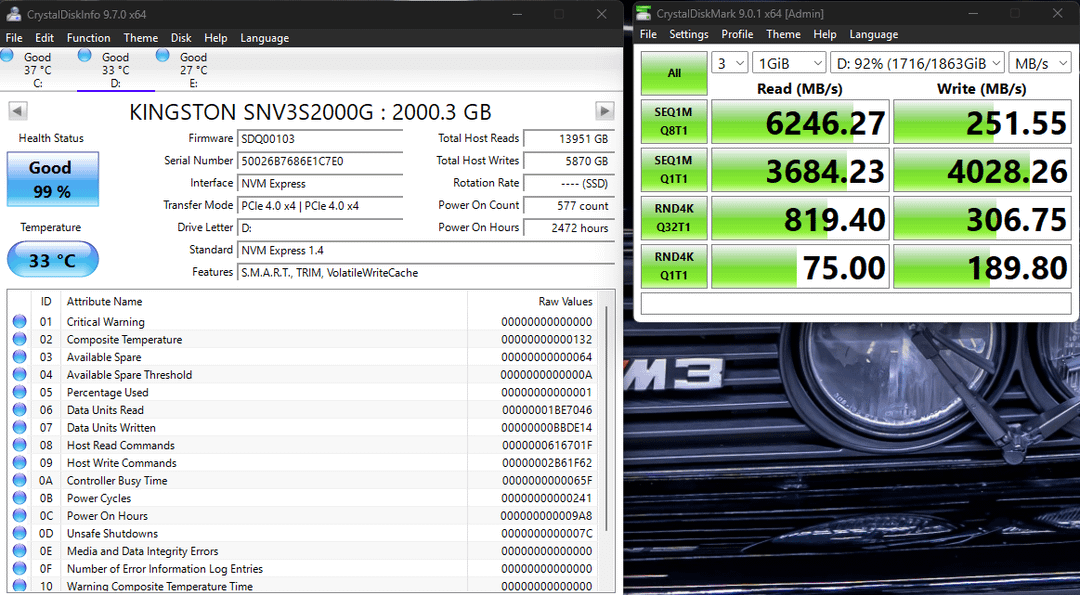Viewport: 1080px width, 595px height.
Task: Open the MB/s unit dropdown
Action: click(1040, 63)
